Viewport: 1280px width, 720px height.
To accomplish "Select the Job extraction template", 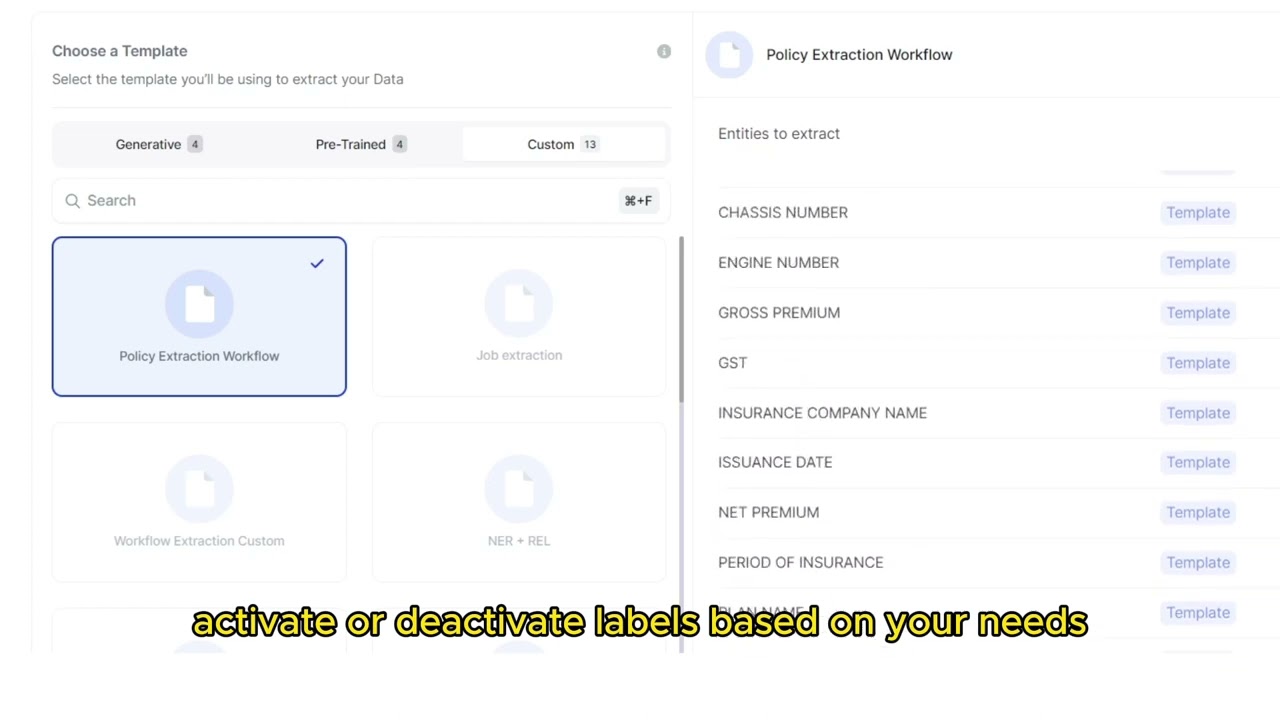I will click(519, 317).
